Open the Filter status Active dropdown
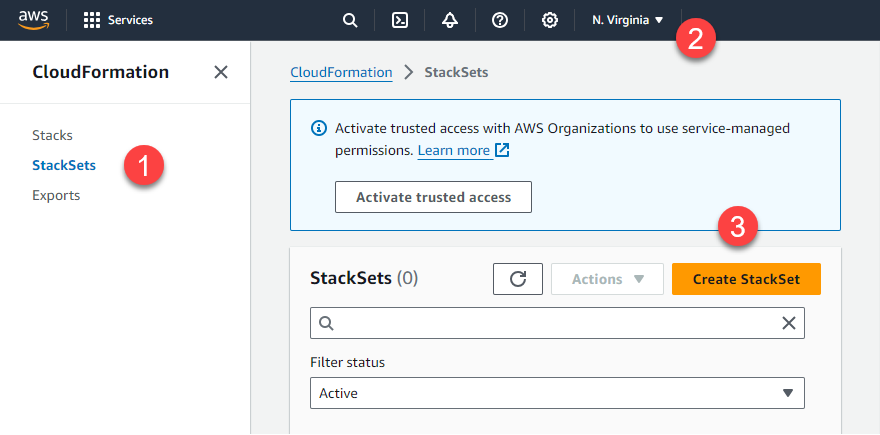The width and height of the screenshot is (880, 435). 557,393
